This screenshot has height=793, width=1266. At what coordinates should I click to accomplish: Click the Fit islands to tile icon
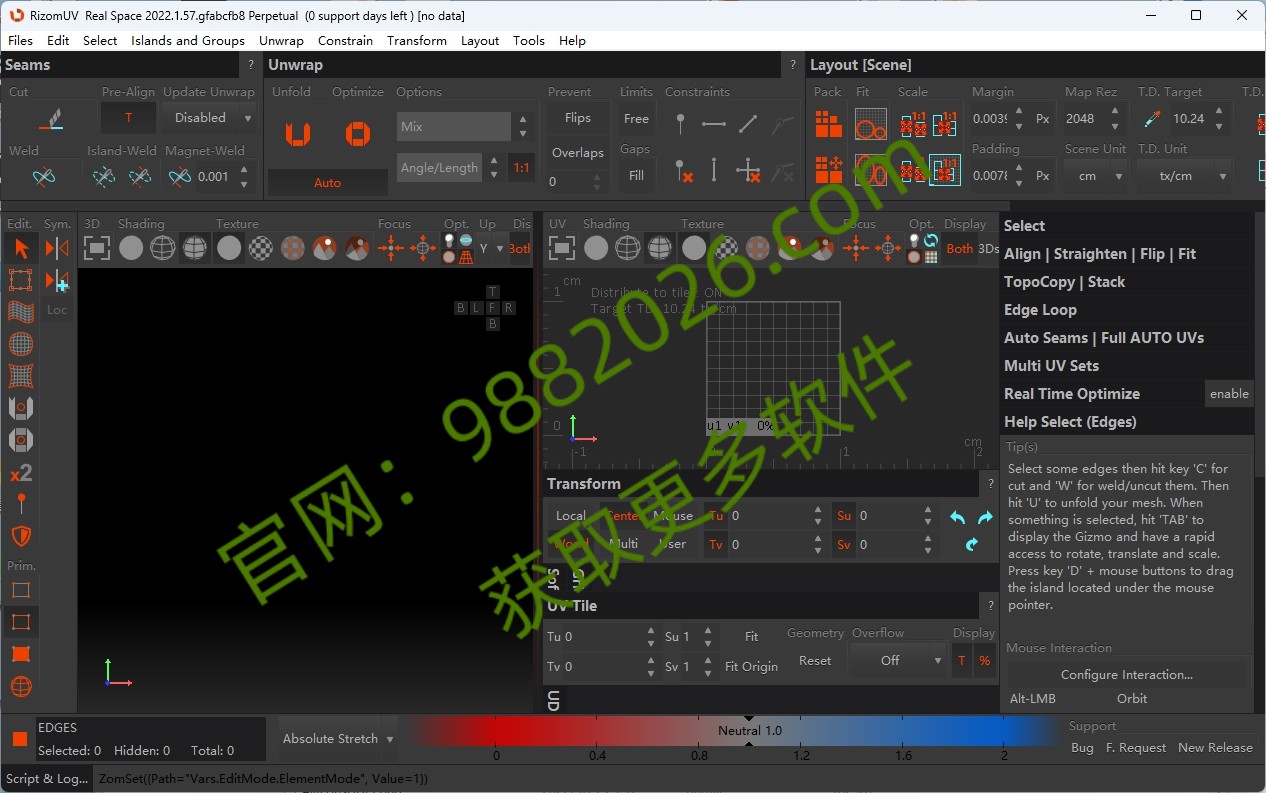tap(871, 124)
